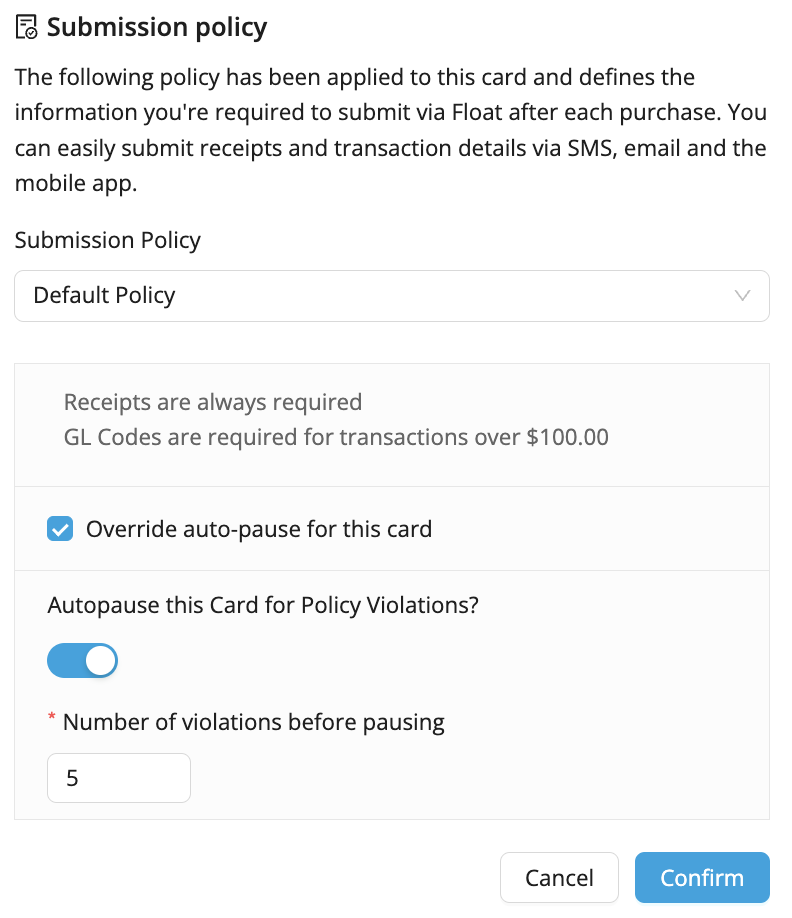Viewport: 792px width, 918px height.
Task: Click the policy description paragraph text
Action: pyautogui.click(x=390, y=130)
